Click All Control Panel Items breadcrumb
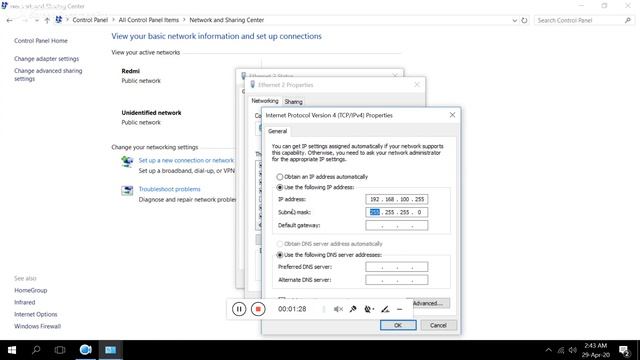This screenshot has height=360, width=640. click(x=149, y=20)
